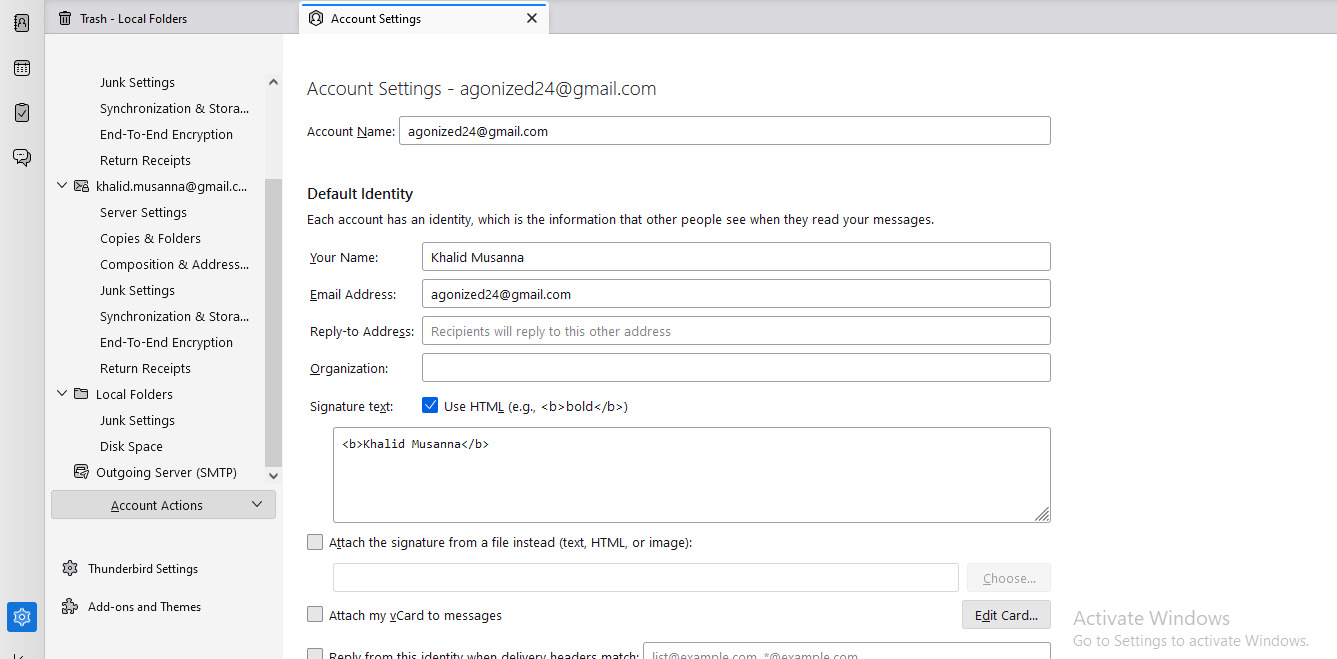
Task: Click the Outgoing Server (SMTP) icon
Action: 81,472
